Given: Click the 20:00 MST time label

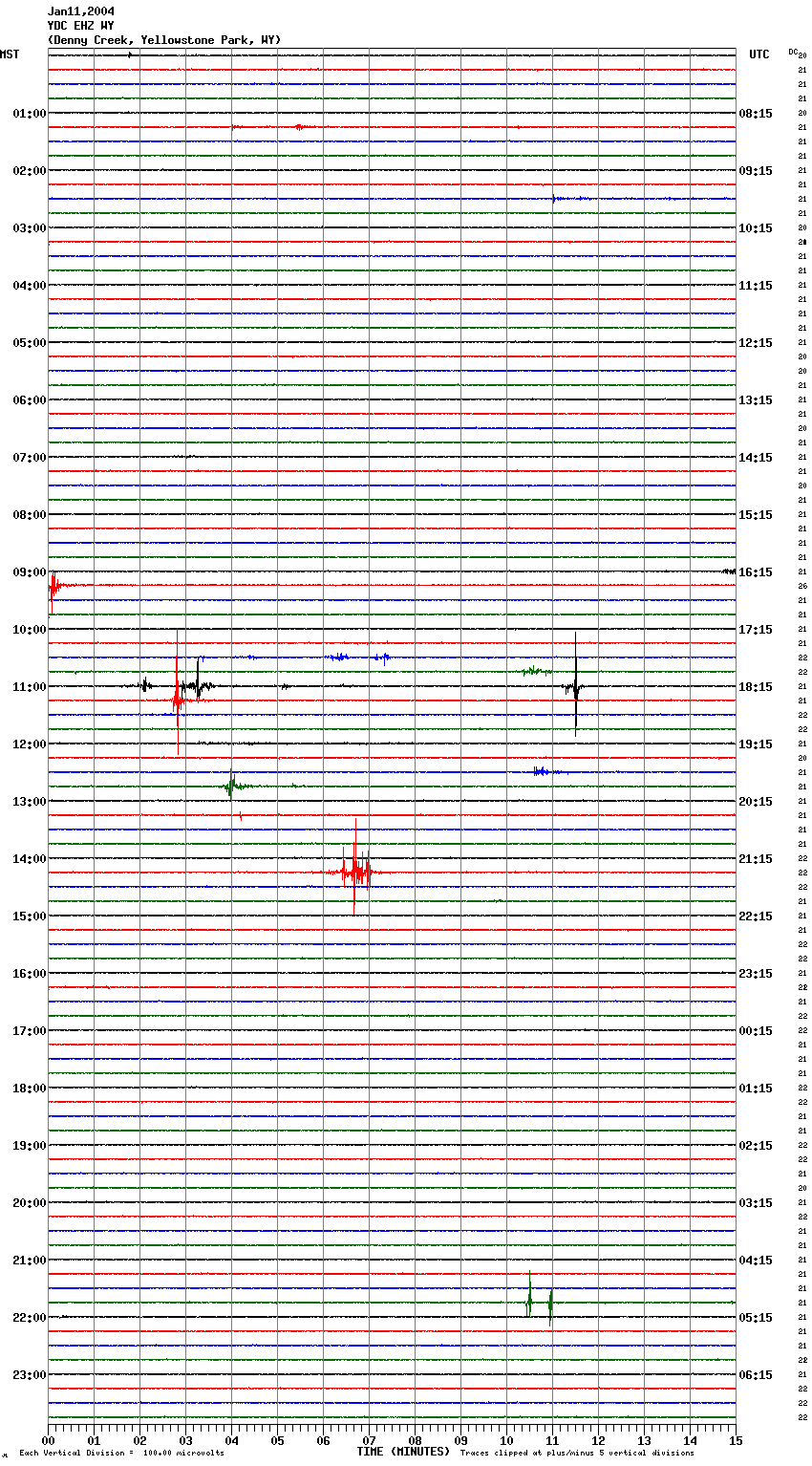Looking at the screenshot, I should 30,1203.
